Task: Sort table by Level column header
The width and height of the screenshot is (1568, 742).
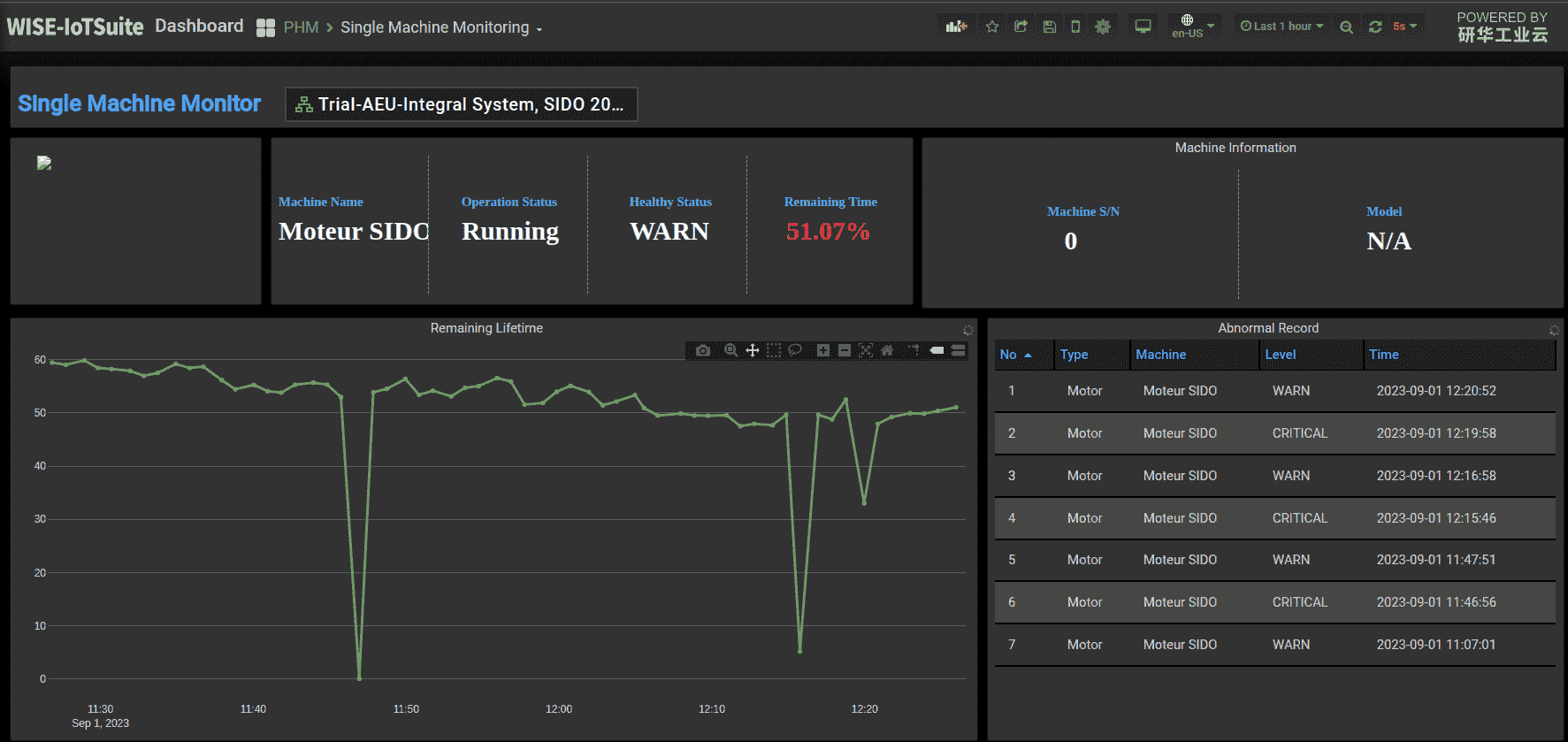Action: click(1280, 355)
